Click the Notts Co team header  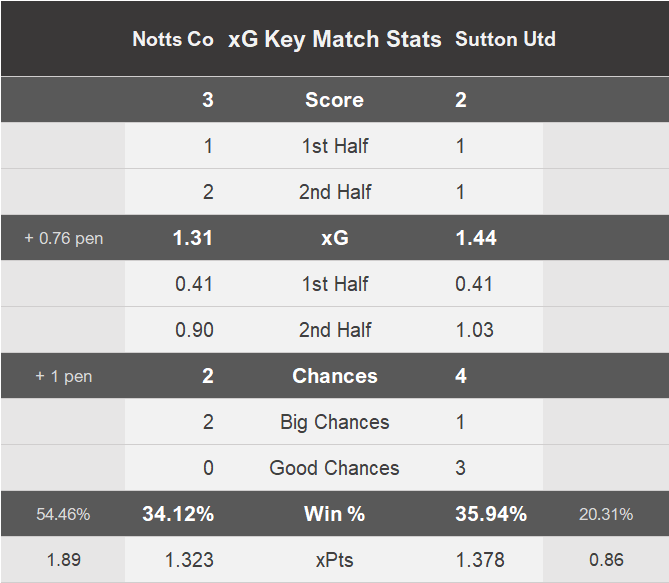pos(173,39)
